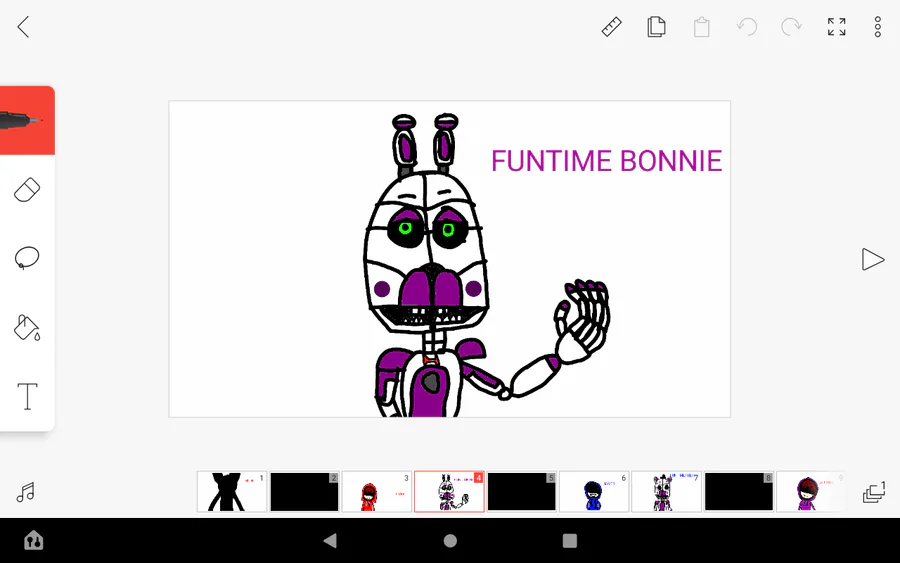Tap the app icon in navigation bar
Screen dimensions: 900x563
click(33, 540)
